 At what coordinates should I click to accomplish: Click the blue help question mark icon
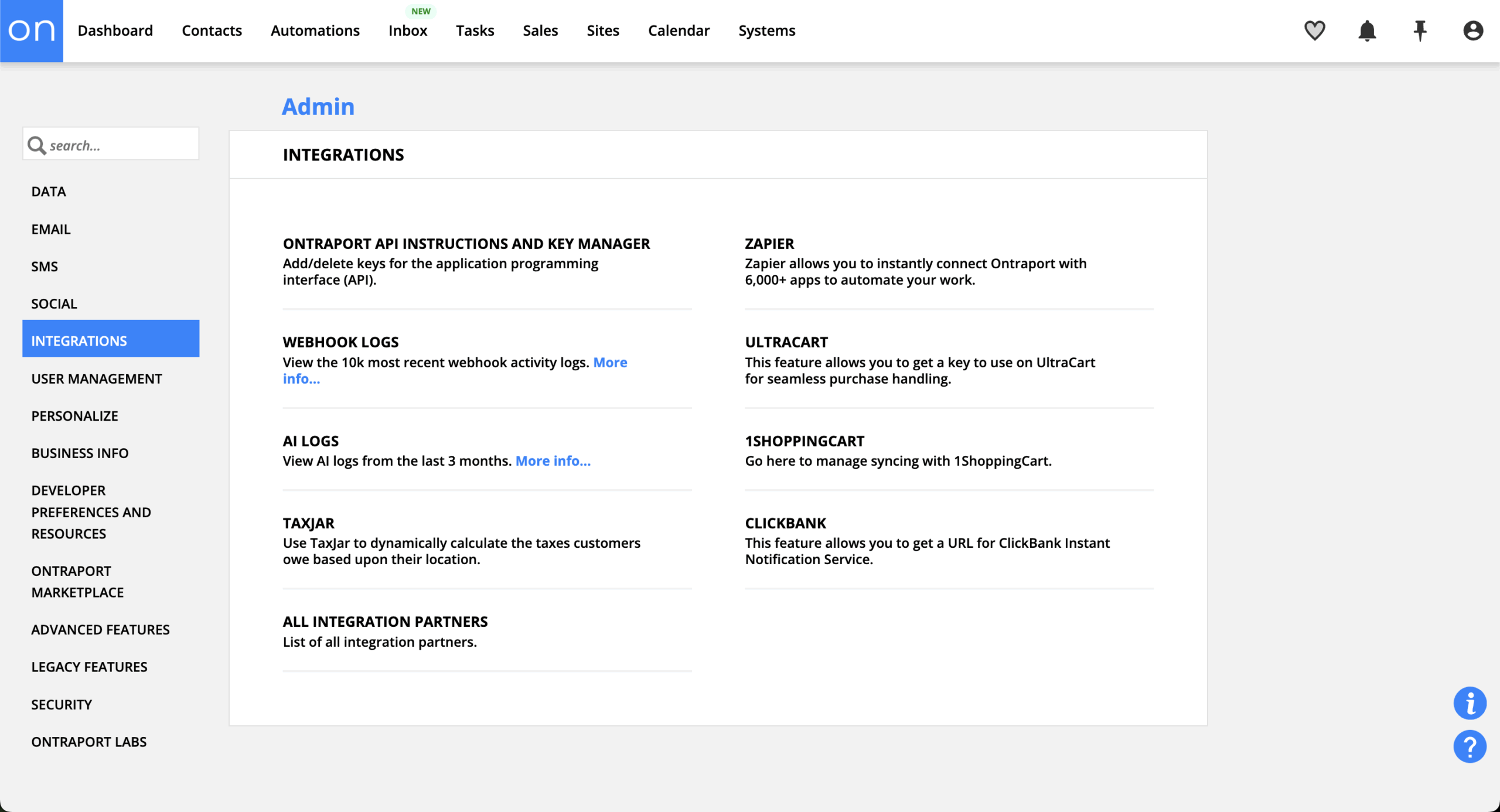[x=1470, y=746]
